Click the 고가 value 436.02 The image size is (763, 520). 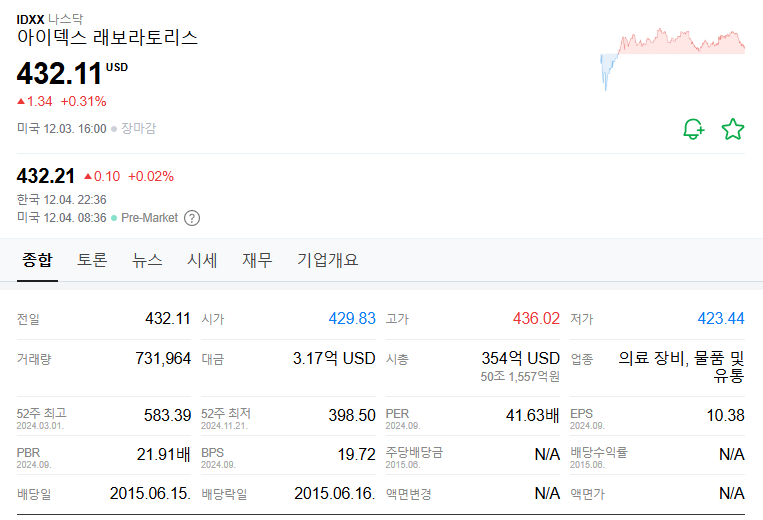coord(536,319)
